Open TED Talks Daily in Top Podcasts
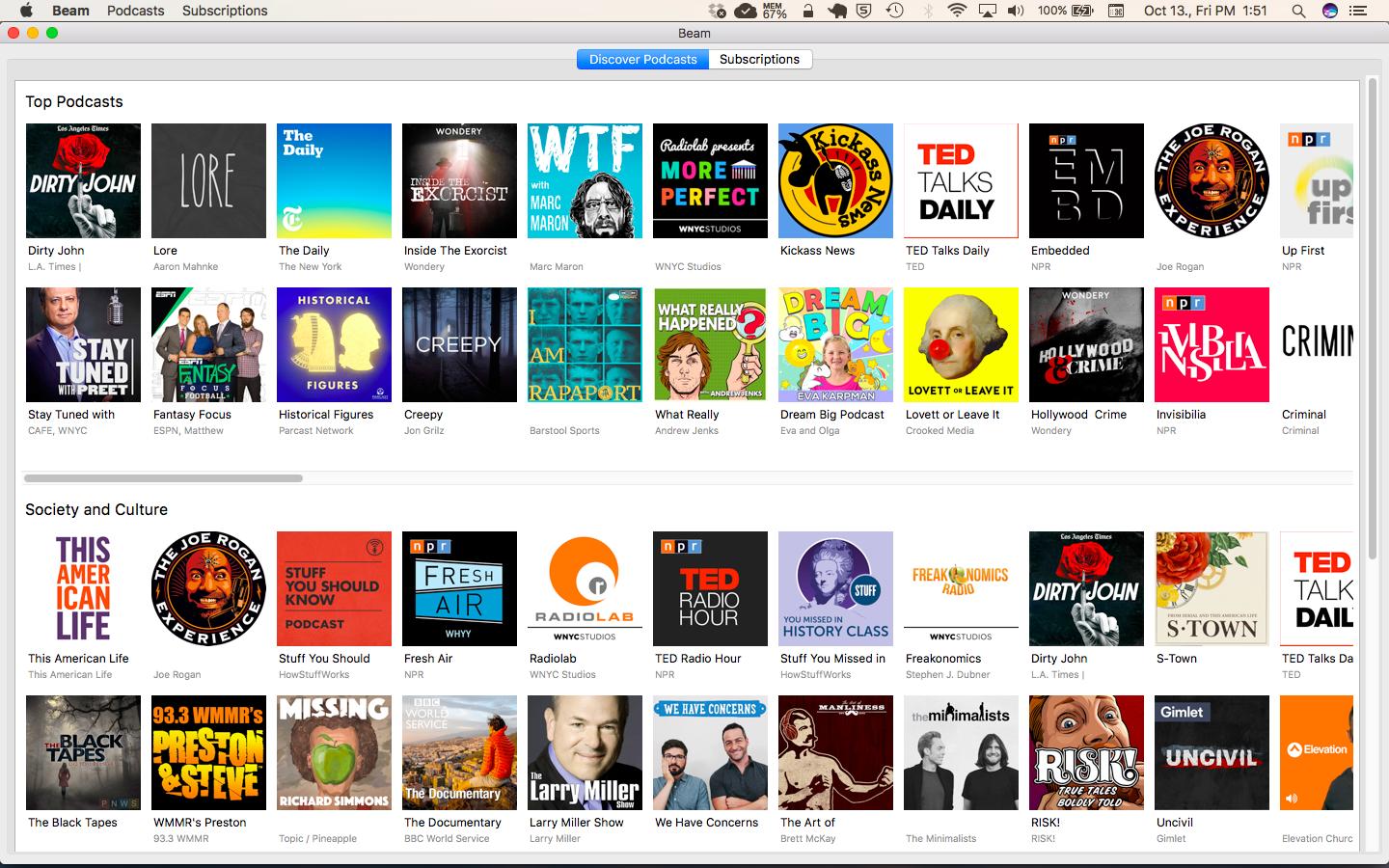1389x868 pixels. (x=961, y=180)
